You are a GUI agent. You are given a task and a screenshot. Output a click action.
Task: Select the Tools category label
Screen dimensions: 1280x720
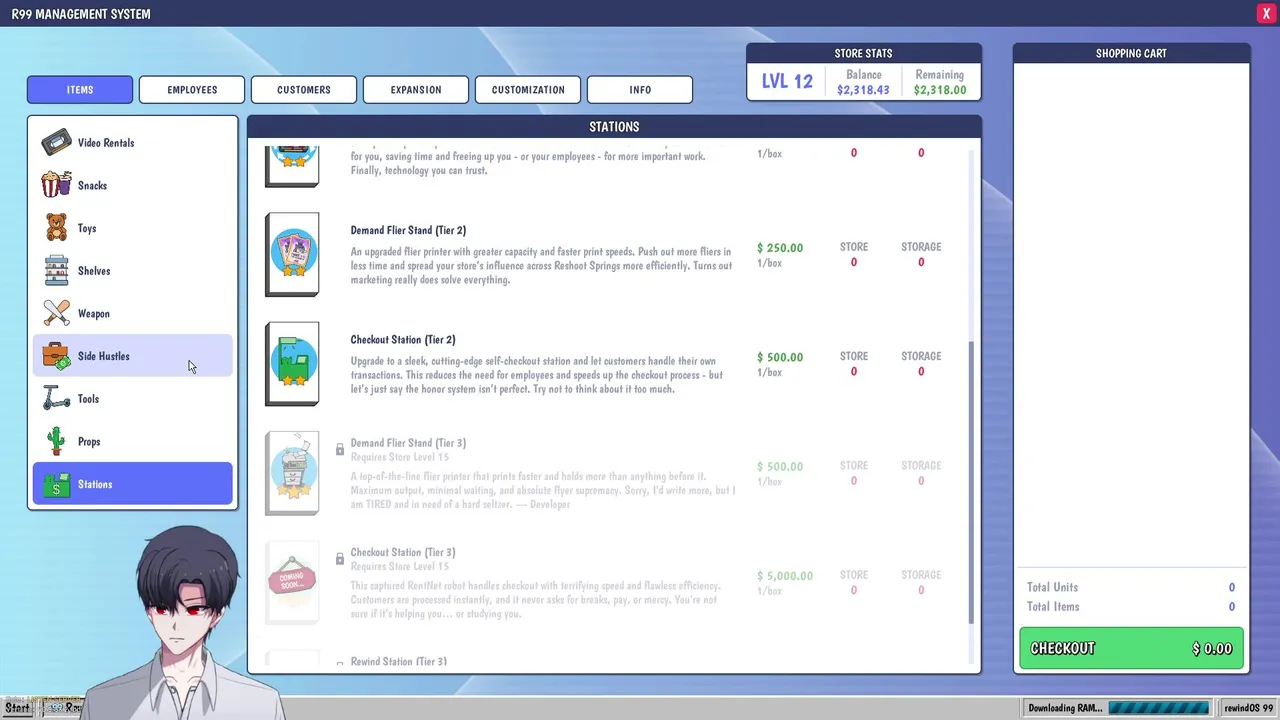pos(88,399)
